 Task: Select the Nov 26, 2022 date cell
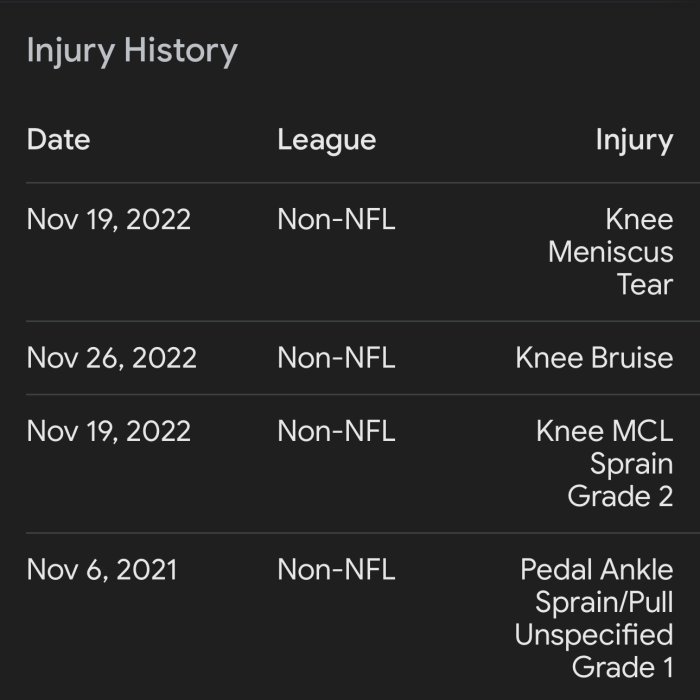[112, 357]
